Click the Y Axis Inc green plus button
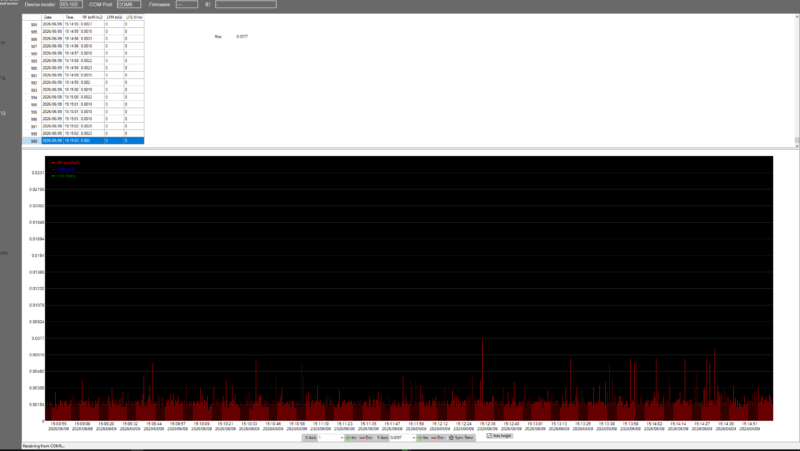 coord(423,438)
